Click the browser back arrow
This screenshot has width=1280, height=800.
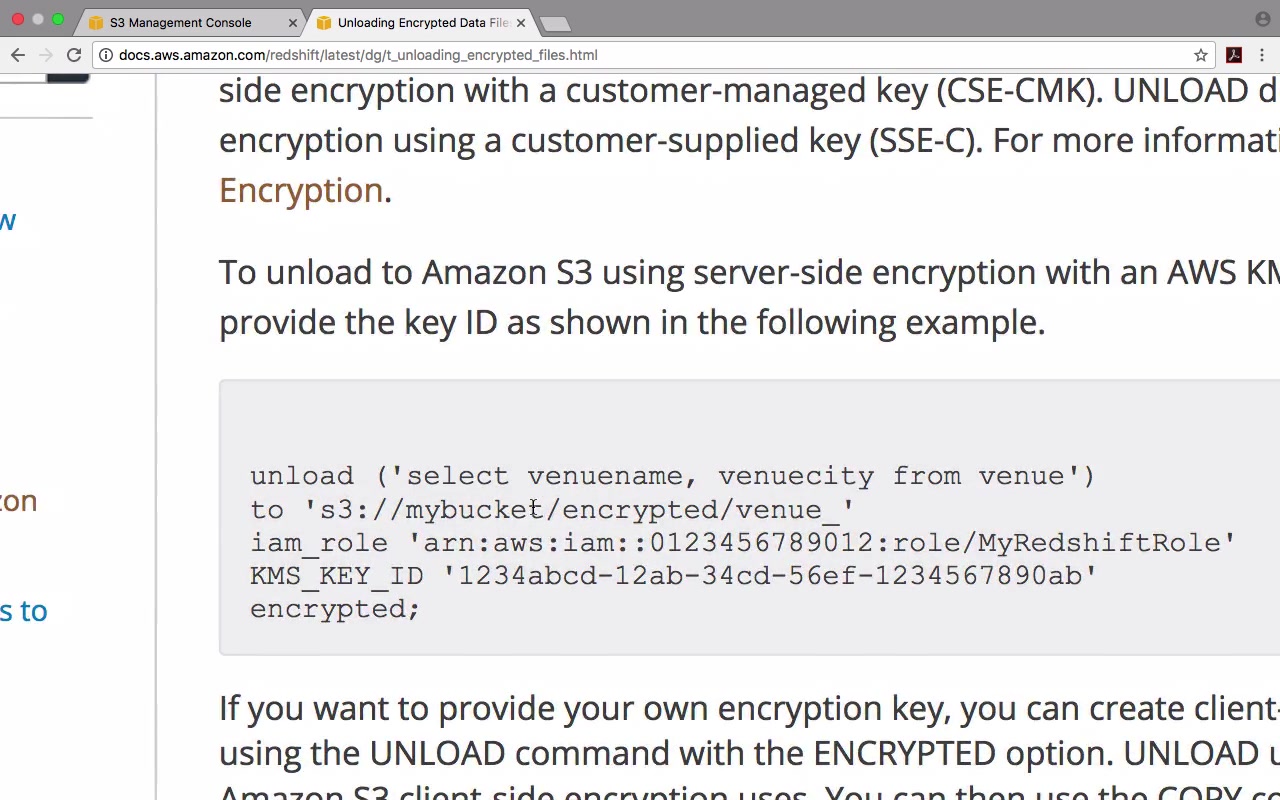(17, 55)
